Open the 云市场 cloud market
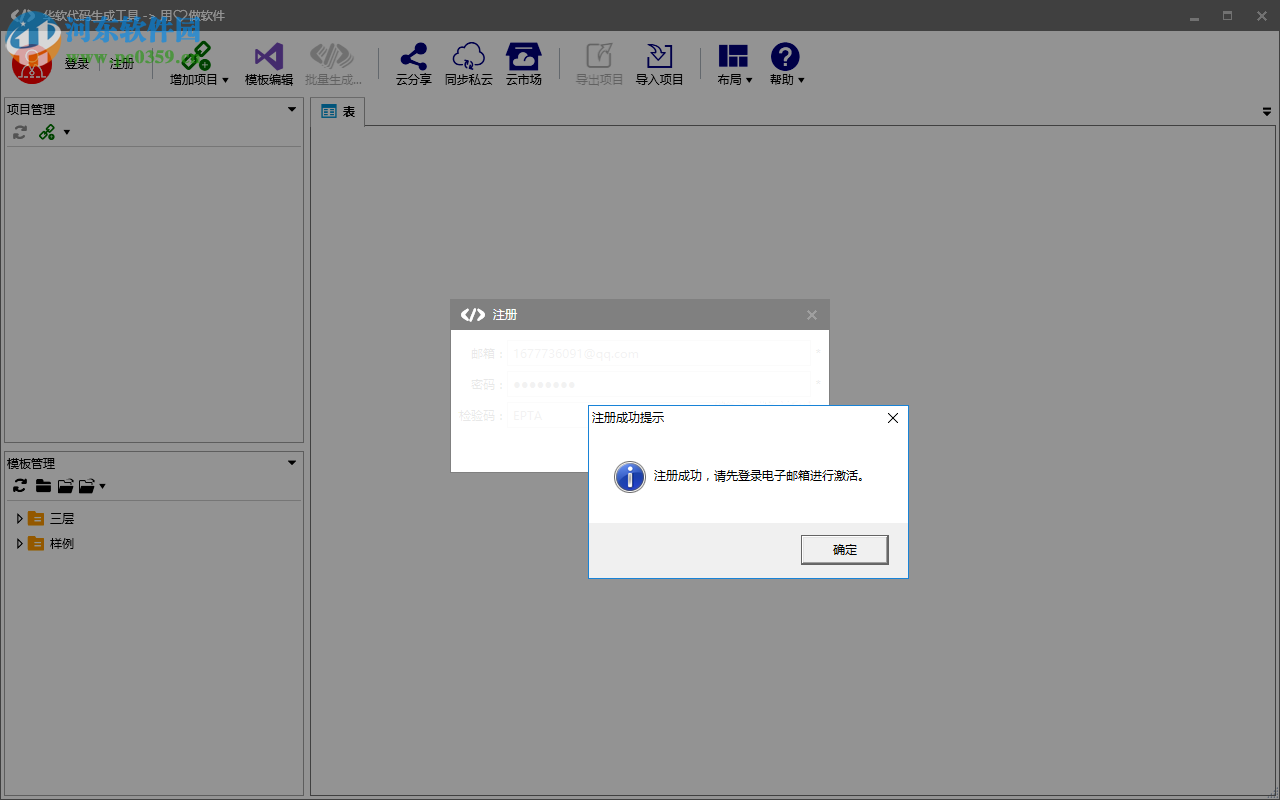 point(523,65)
